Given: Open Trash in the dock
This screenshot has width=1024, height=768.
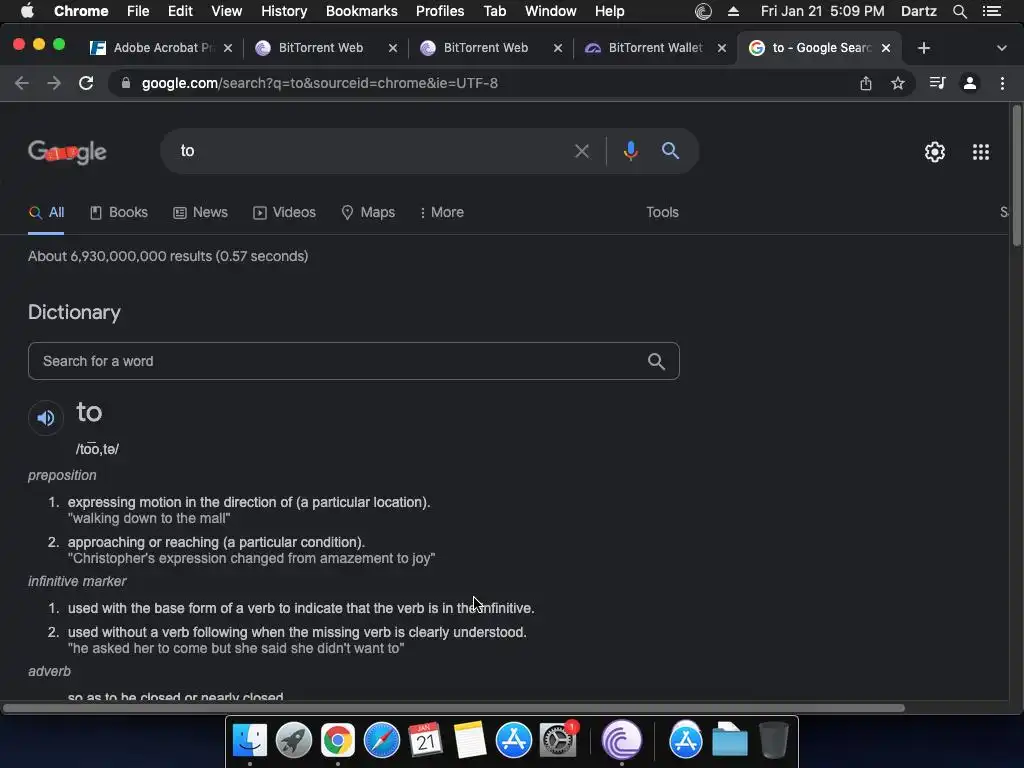Looking at the screenshot, I should click(x=774, y=740).
